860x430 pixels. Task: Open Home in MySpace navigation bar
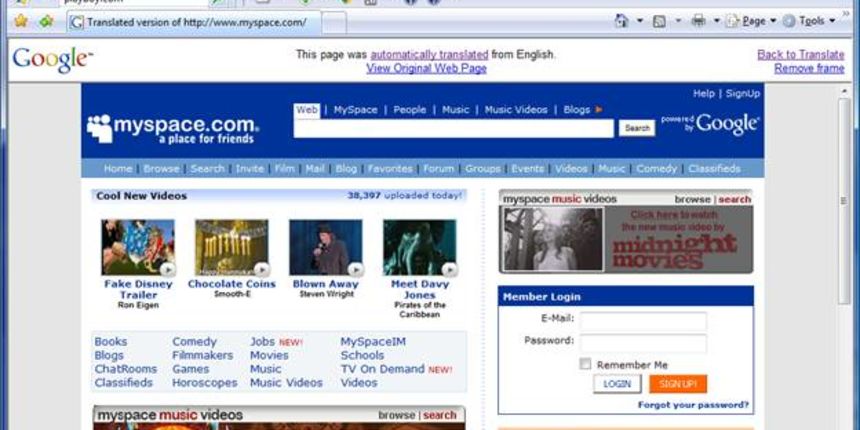pyautogui.click(x=118, y=168)
